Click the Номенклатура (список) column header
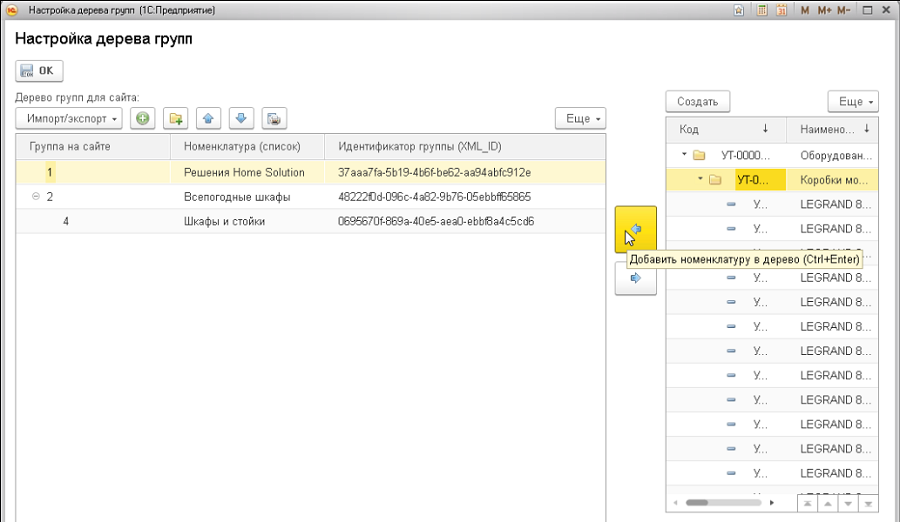The height and width of the screenshot is (522, 900). pyautogui.click(x=247, y=146)
